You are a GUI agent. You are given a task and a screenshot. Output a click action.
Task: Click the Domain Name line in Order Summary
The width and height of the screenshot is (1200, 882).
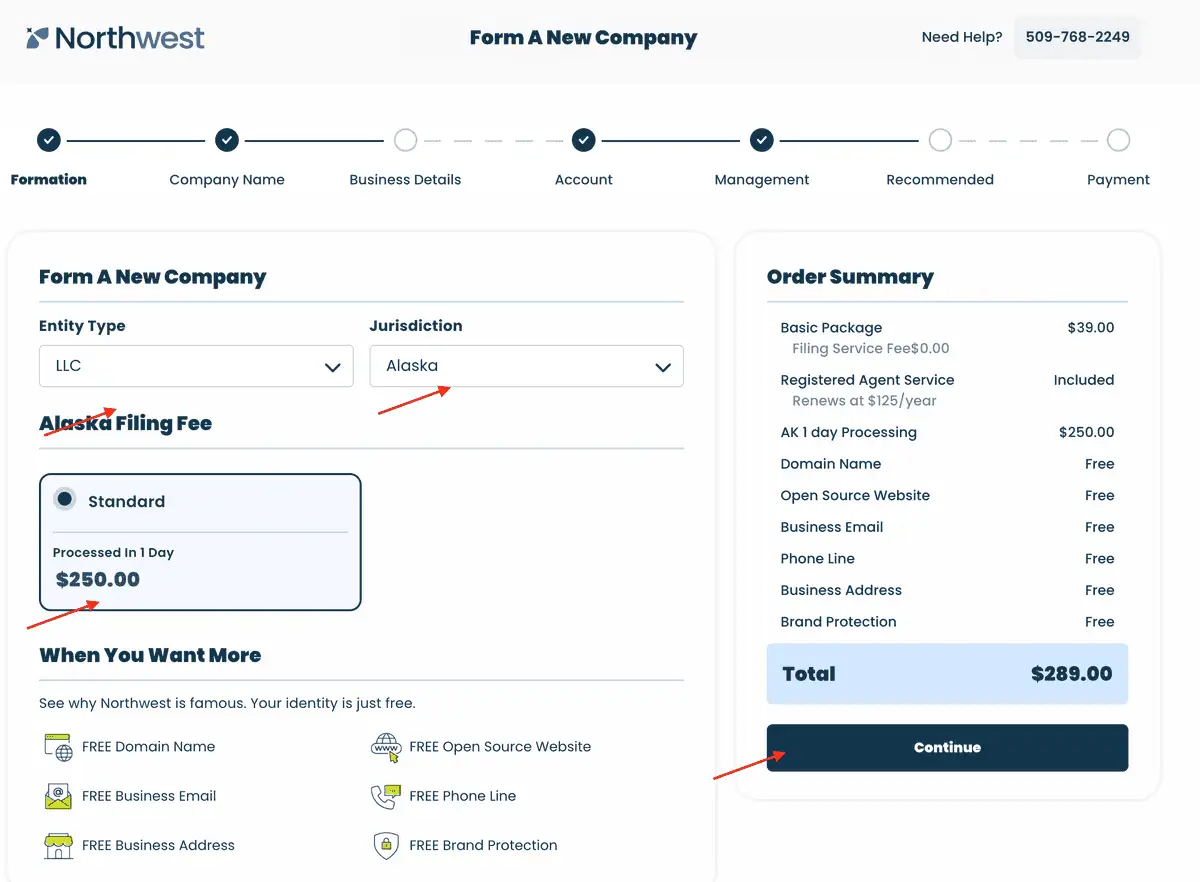[x=831, y=464]
